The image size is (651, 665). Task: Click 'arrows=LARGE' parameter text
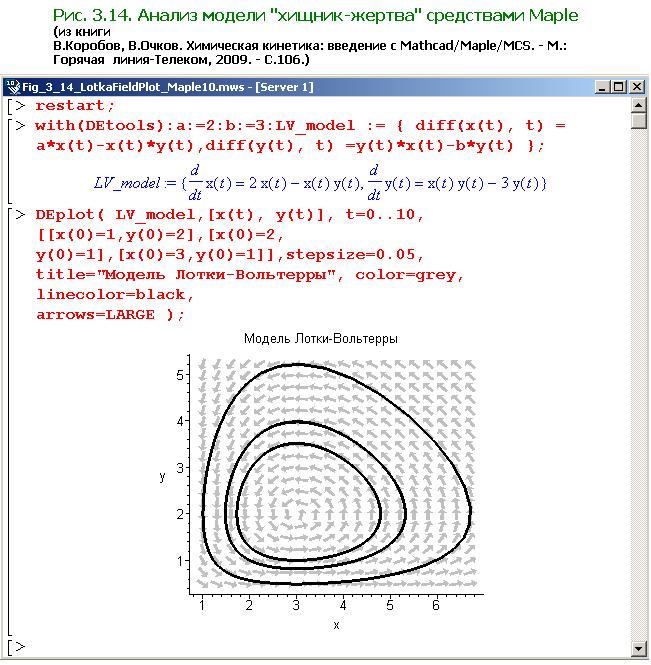coord(95,315)
